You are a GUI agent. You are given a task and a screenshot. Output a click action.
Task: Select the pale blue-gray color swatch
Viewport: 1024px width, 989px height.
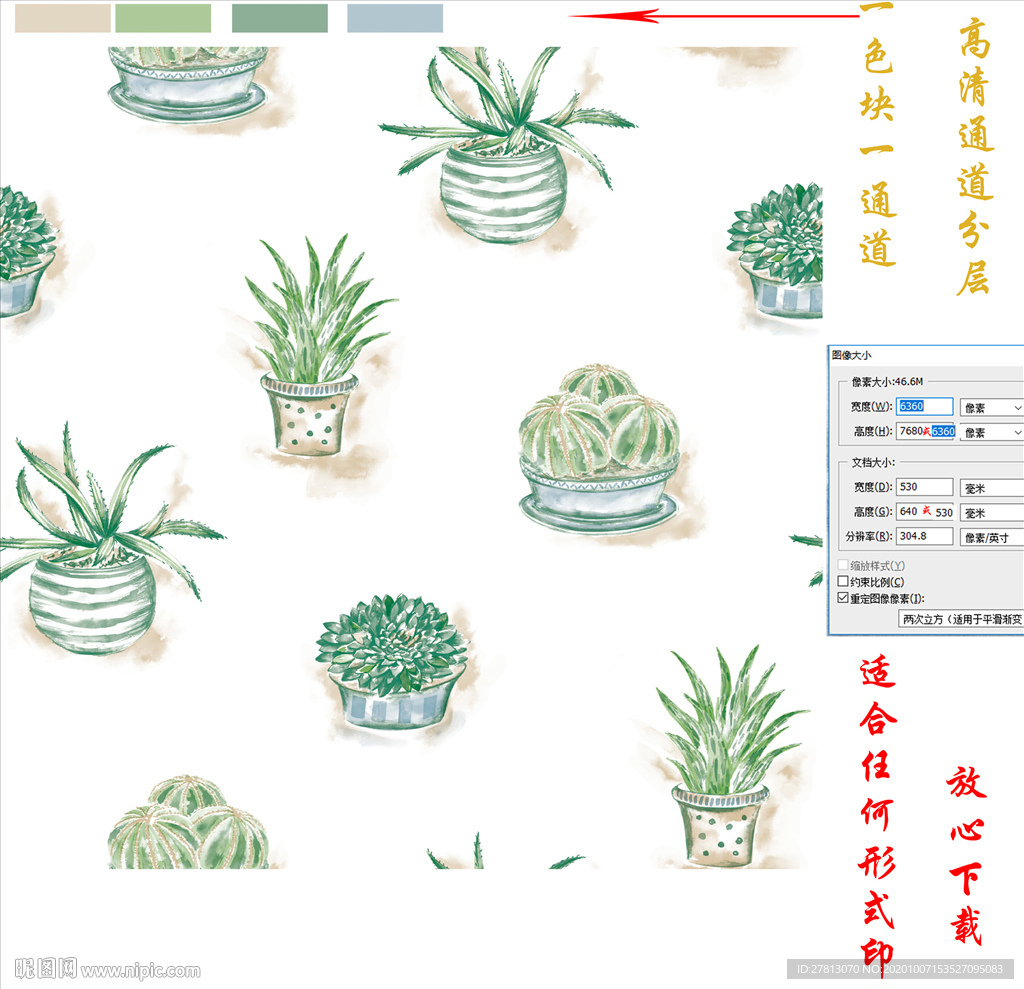[395, 18]
